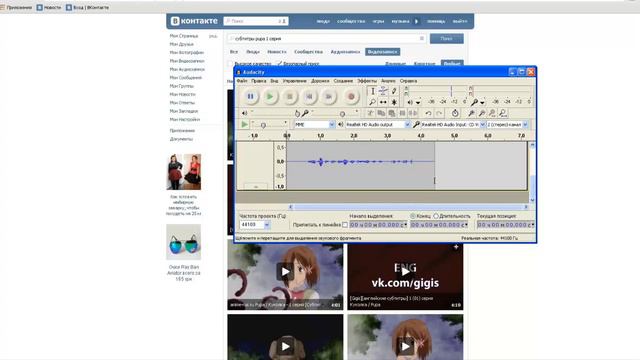This screenshot has width=640, height=360.
Task: Switch to the Аудиозаписи search tab
Action: coord(345,52)
